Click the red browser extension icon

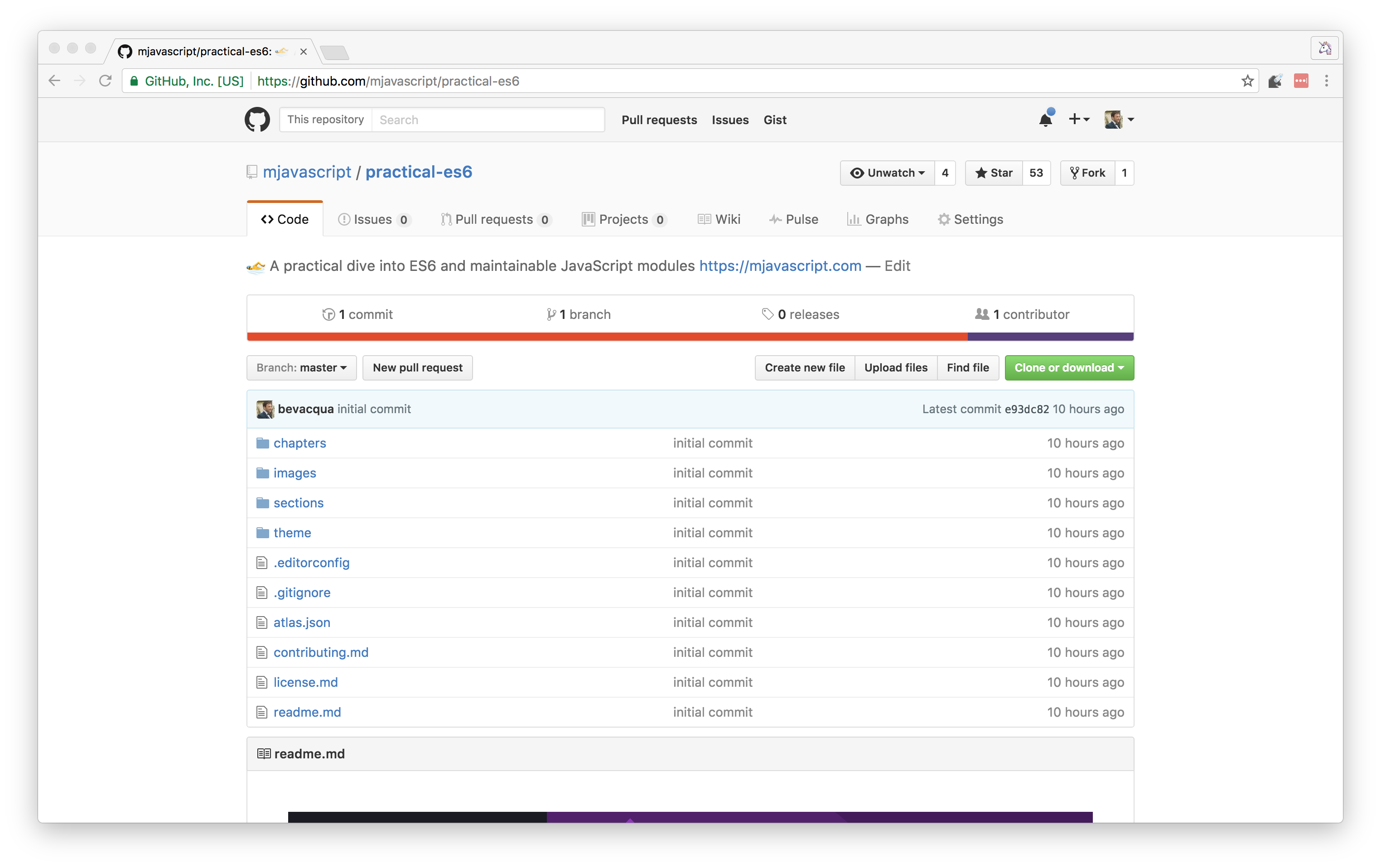(x=1301, y=81)
